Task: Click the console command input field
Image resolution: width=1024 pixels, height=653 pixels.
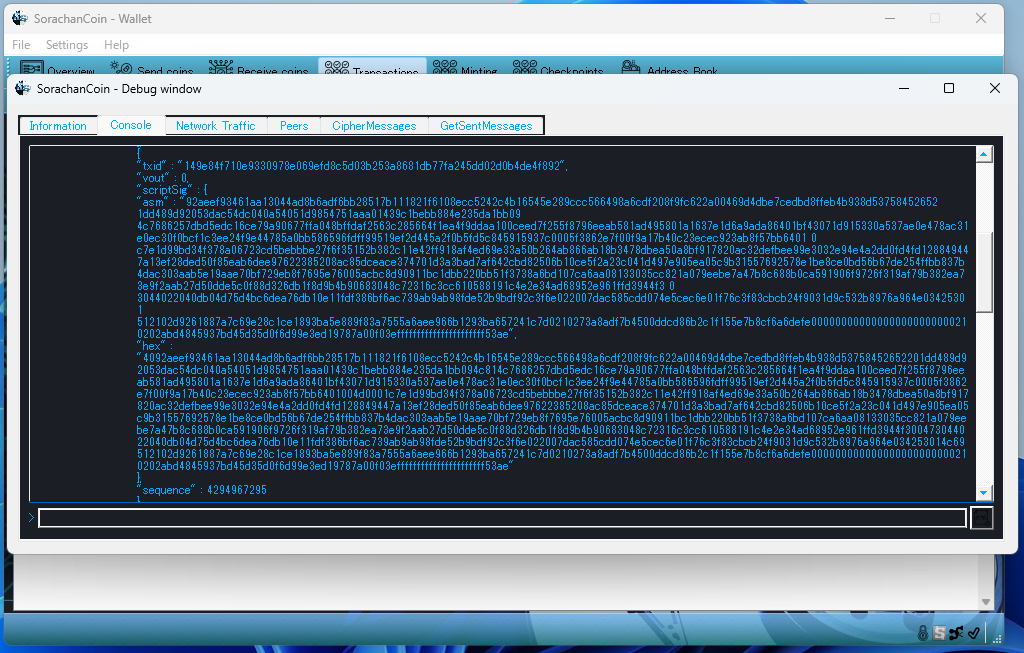Action: click(x=502, y=518)
